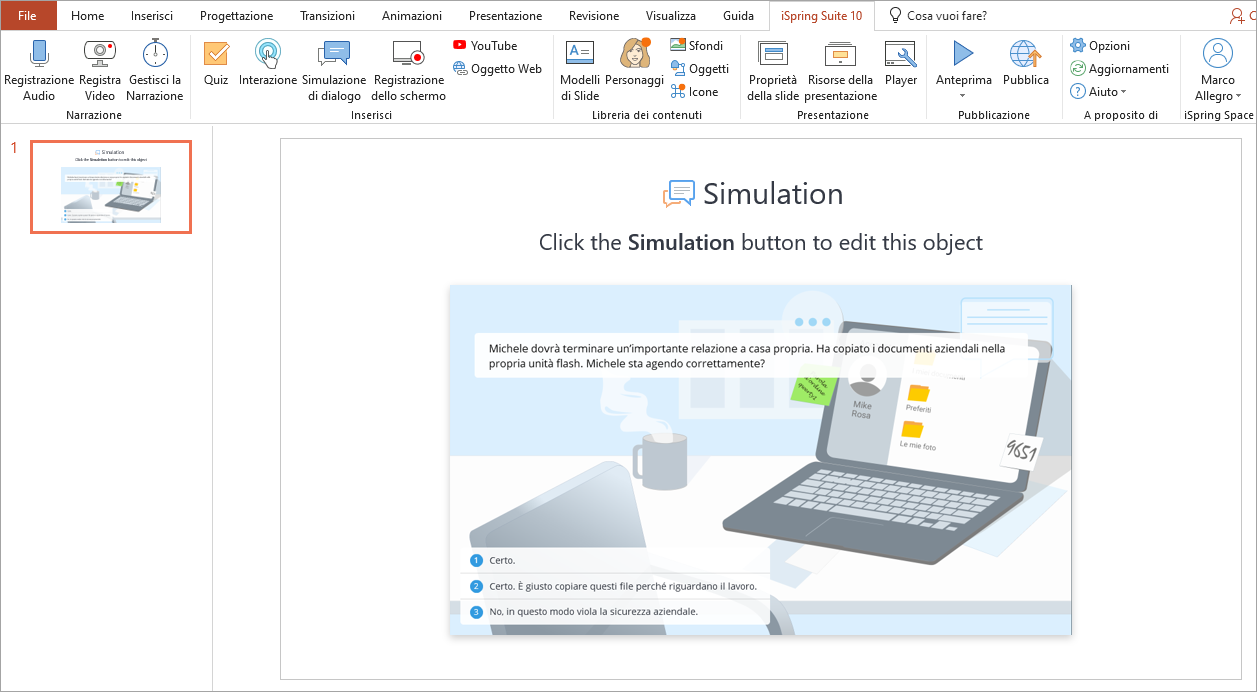Open the Personaggi character library
Image resolution: width=1257 pixels, height=692 pixels.
(634, 55)
